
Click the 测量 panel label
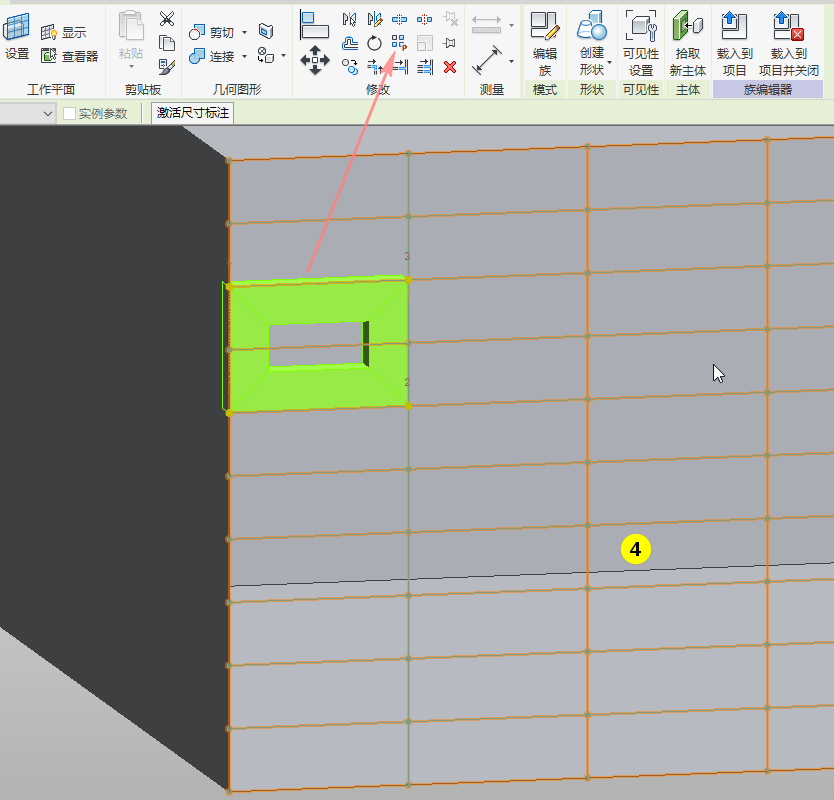(x=491, y=89)
